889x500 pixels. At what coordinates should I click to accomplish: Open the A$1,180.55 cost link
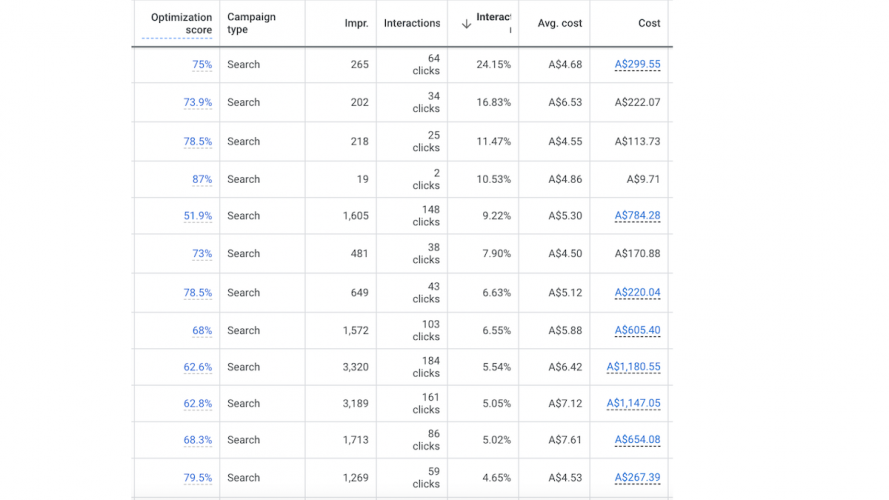[x=633, y=368]
